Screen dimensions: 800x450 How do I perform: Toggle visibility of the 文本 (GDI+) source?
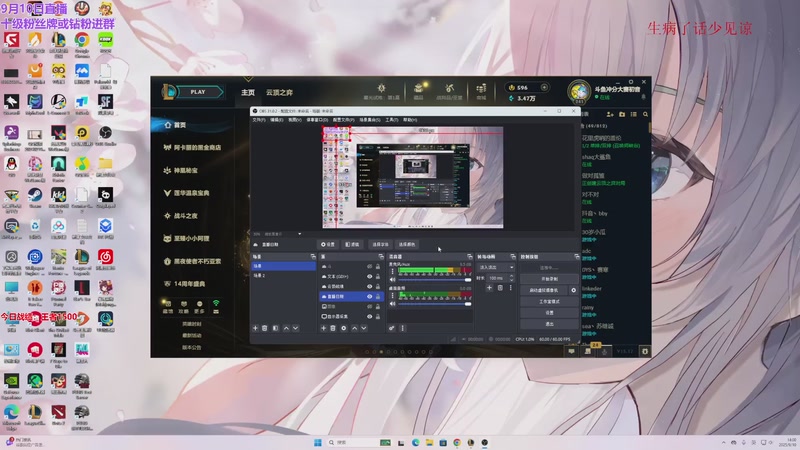click(369, 277)
